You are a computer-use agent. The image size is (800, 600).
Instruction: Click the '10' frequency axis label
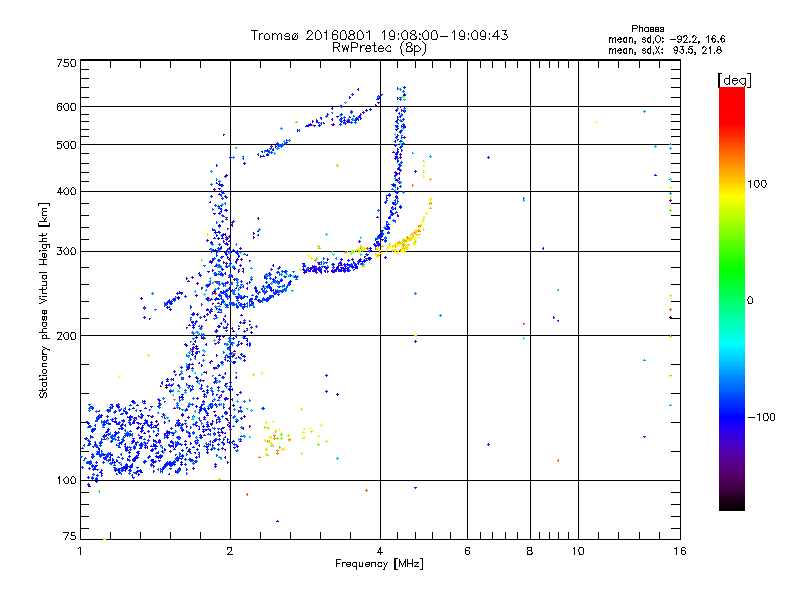click(x=578, y=551)
